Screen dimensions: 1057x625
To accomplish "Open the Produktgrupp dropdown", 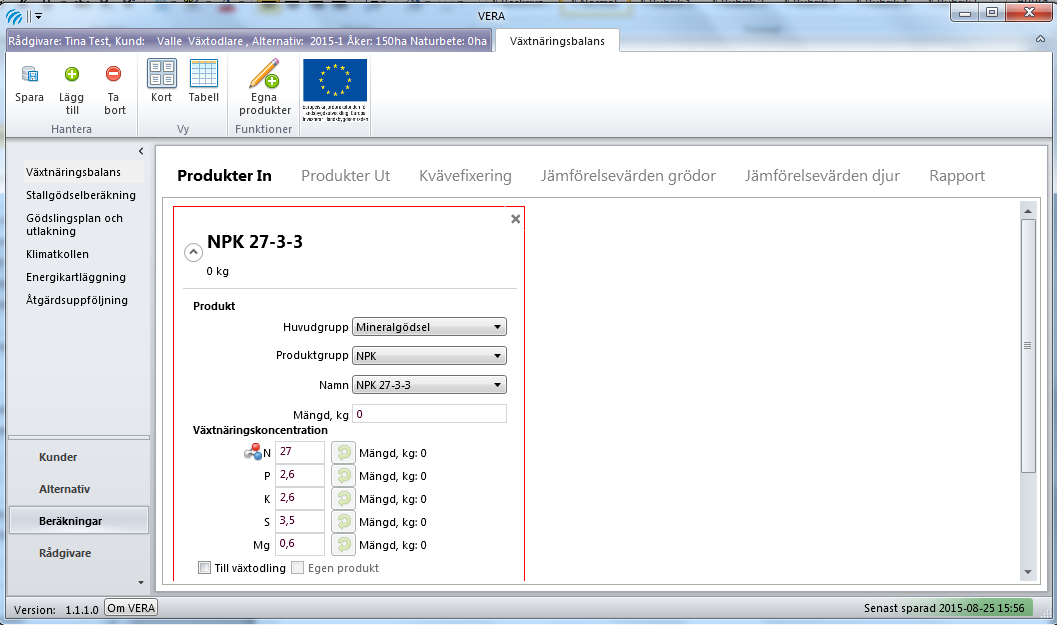I will click(x=429, y=355).
